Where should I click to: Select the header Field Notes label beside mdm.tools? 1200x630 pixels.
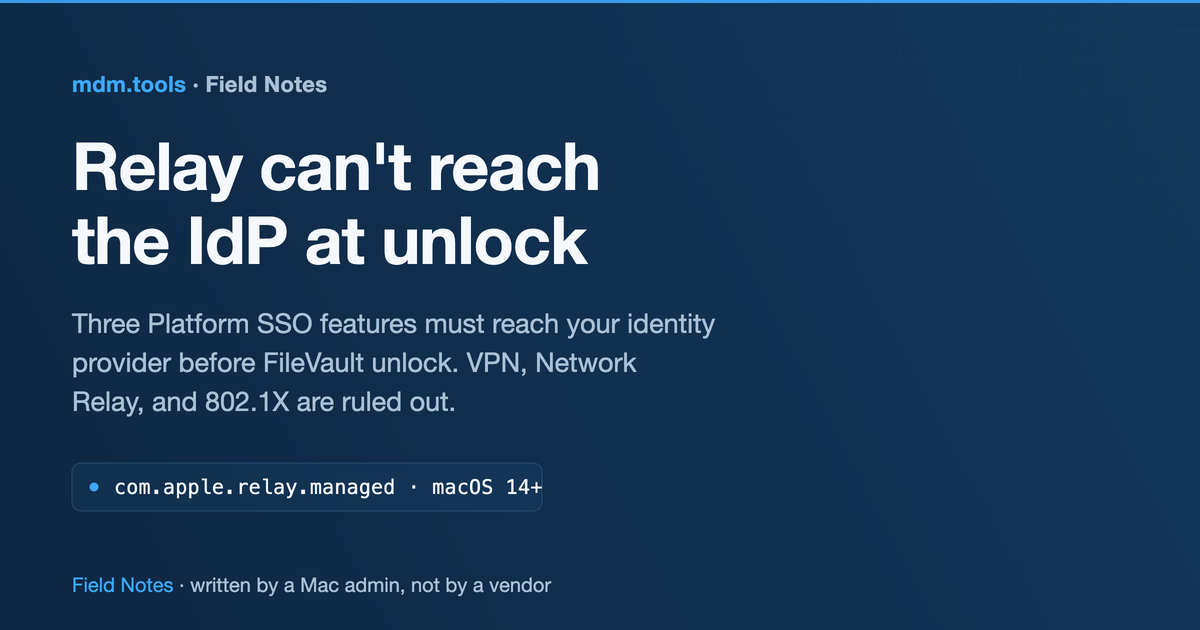pos(266,85)
